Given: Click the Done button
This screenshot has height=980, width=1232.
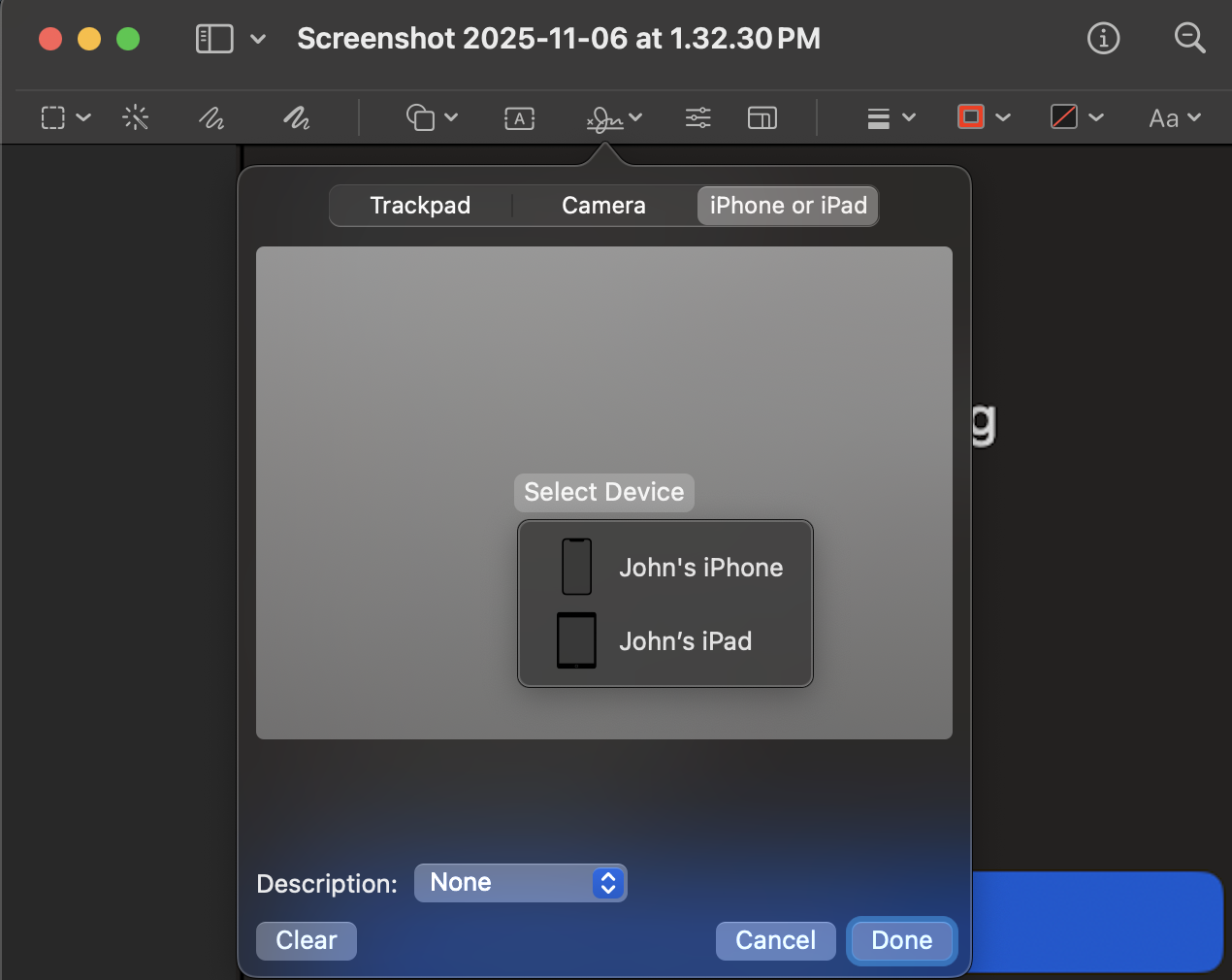Looking at the screenshot, I should point(902,940).
